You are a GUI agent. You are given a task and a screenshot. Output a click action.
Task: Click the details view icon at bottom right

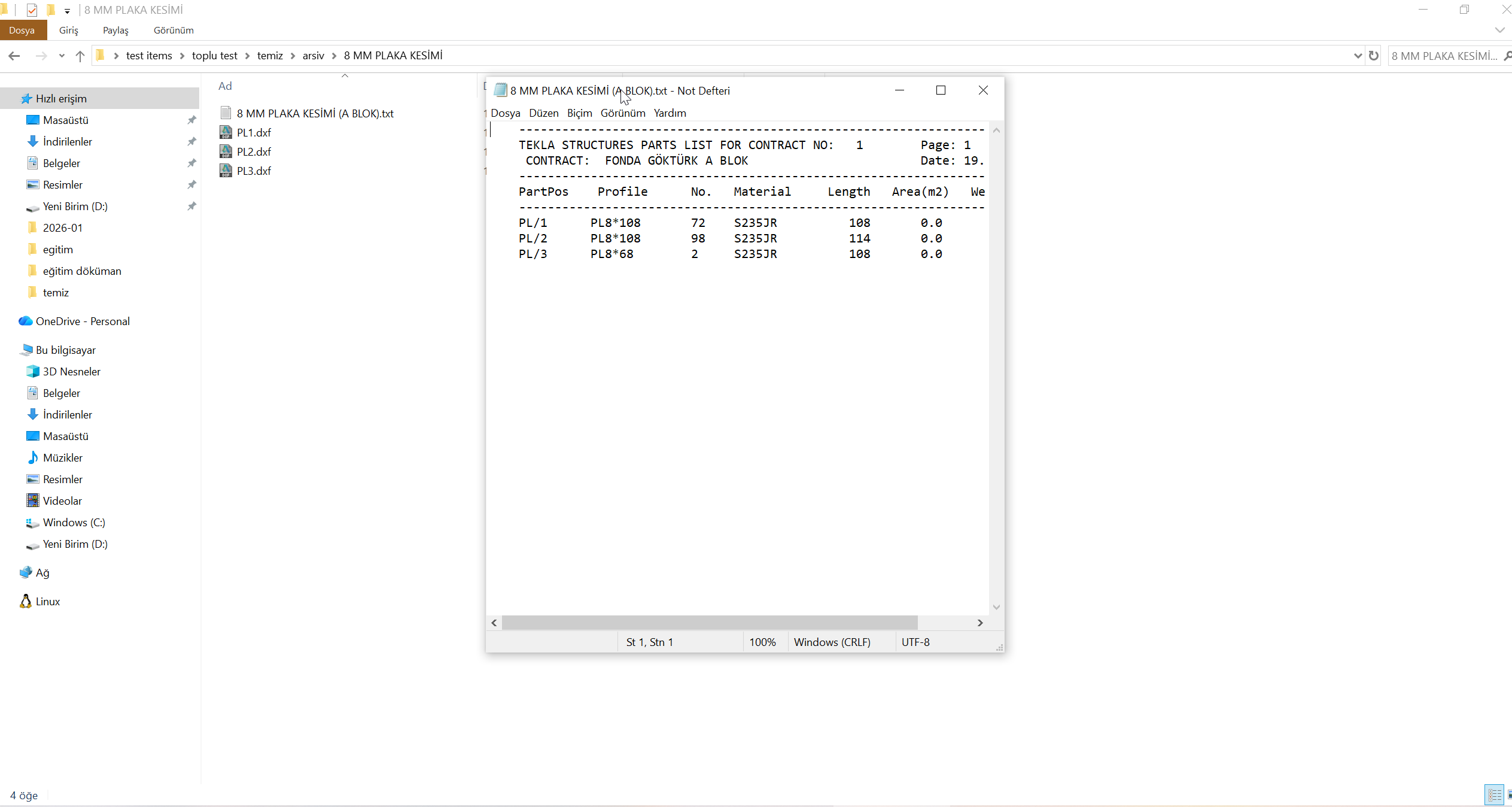[x=1494, y=795]
